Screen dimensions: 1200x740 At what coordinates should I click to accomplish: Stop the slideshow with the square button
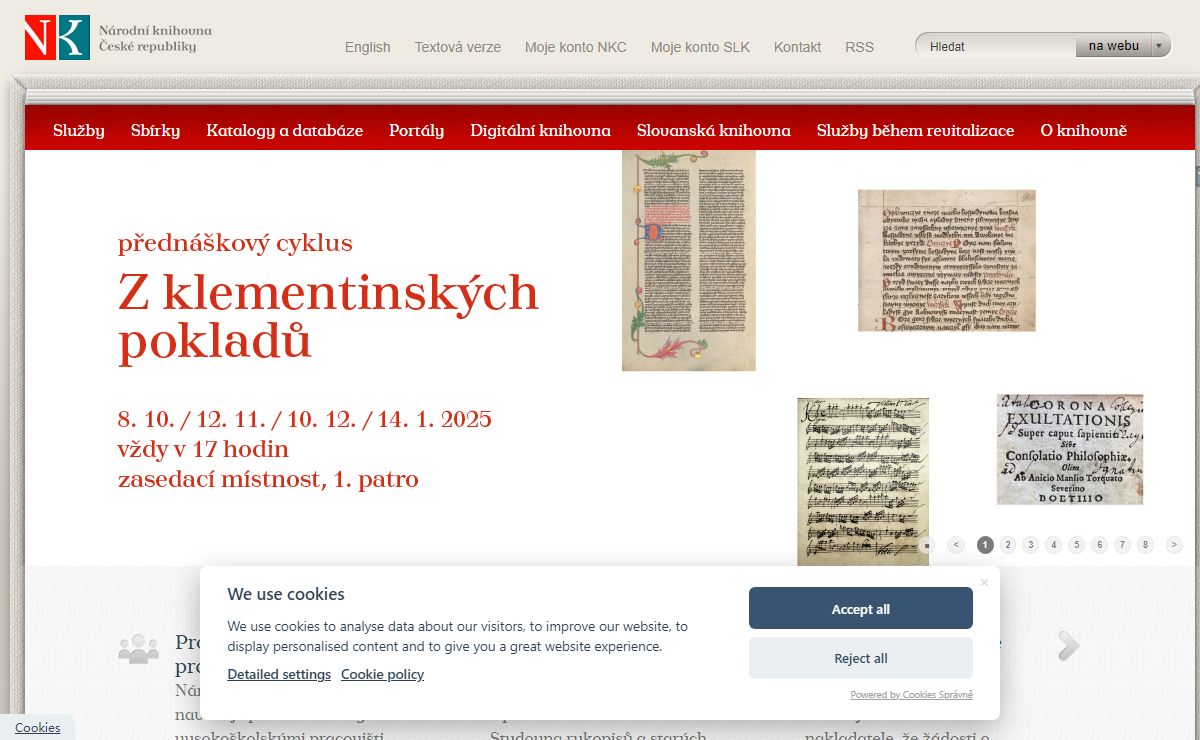click(927, 545)
